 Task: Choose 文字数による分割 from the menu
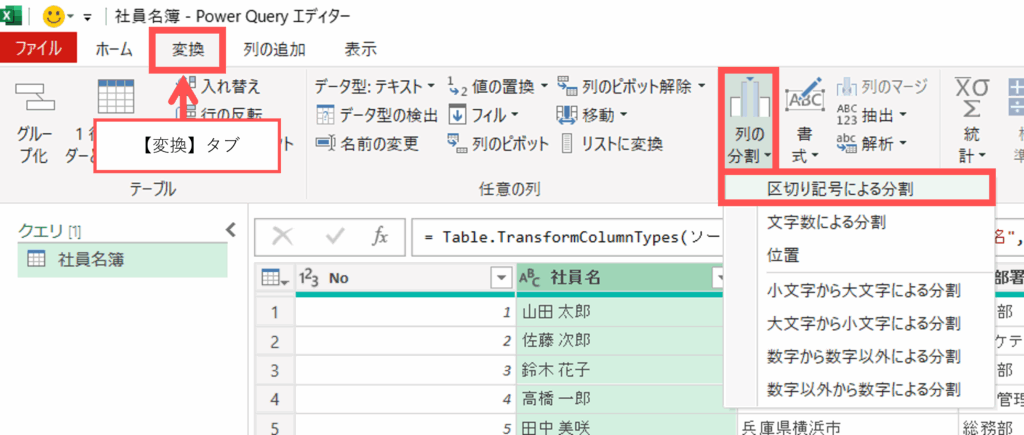pyautogui.click(x=826, y=221)
